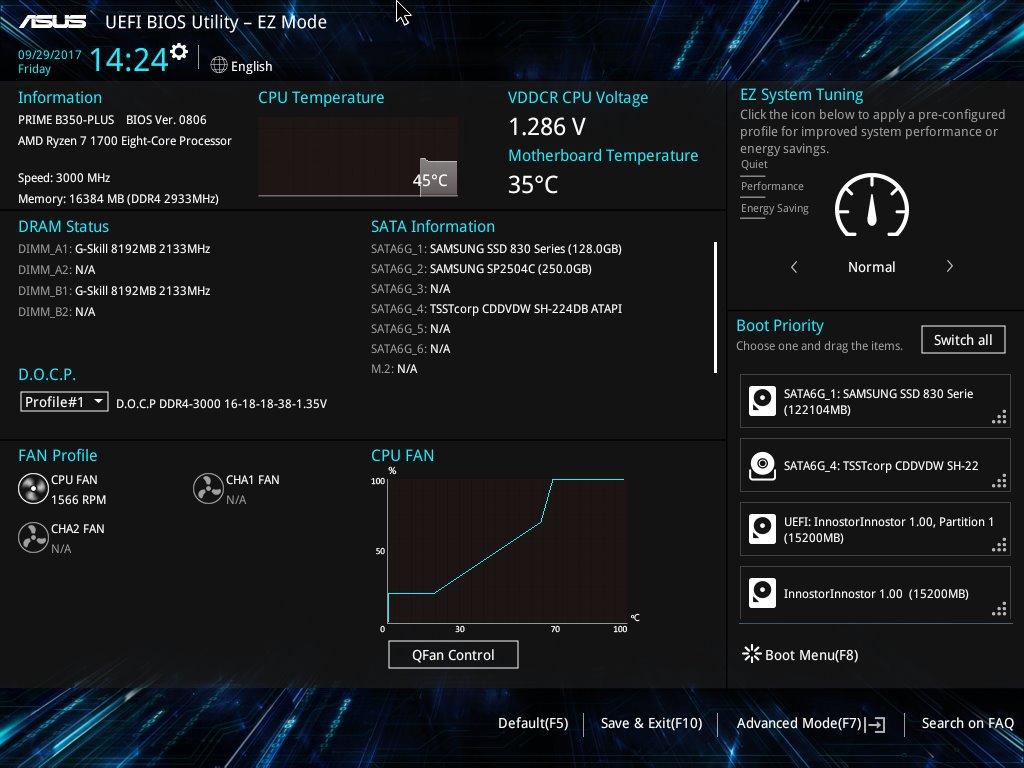Click the ASUS logo
The image size is (1024, 768).
point(53,22)
